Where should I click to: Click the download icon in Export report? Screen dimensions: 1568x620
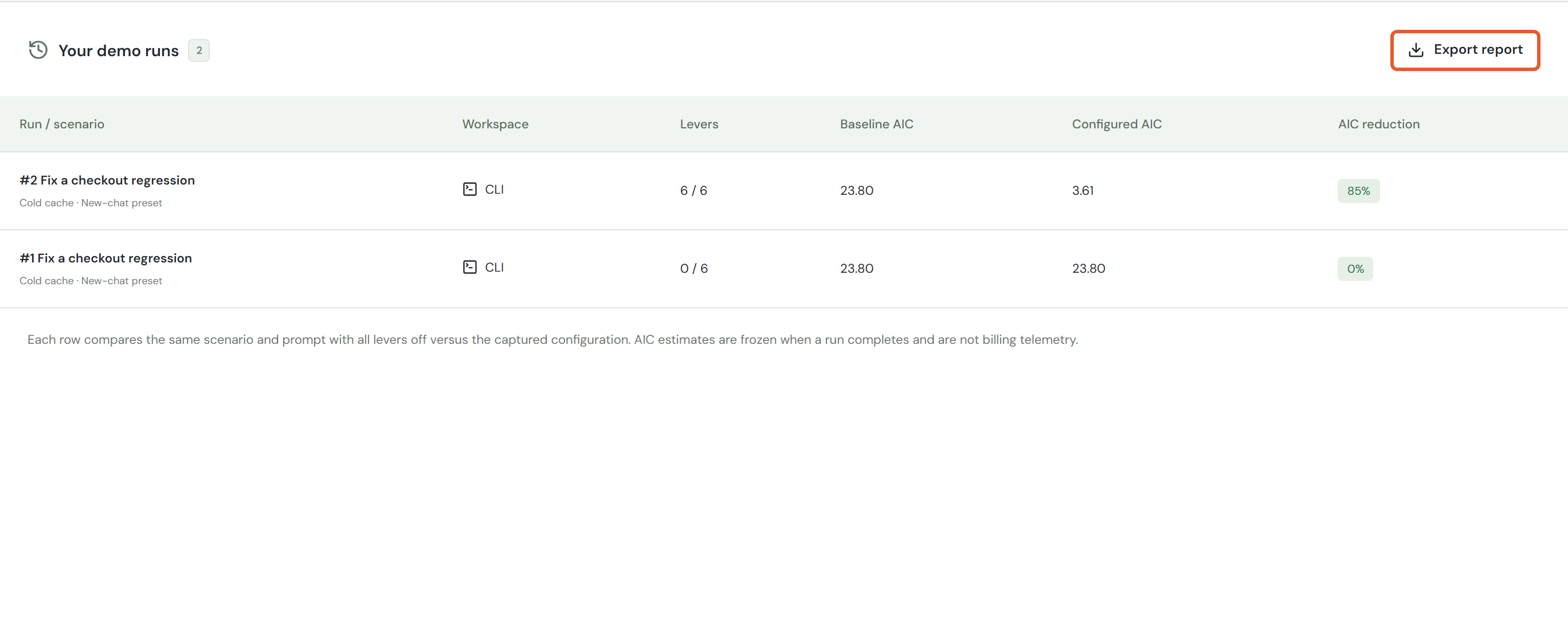pos(1416,50)
